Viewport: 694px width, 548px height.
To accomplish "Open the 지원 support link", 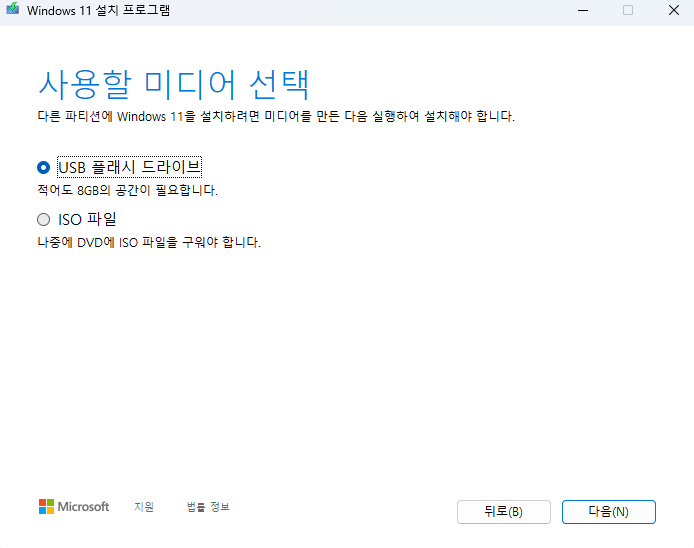I will (144, 507).
